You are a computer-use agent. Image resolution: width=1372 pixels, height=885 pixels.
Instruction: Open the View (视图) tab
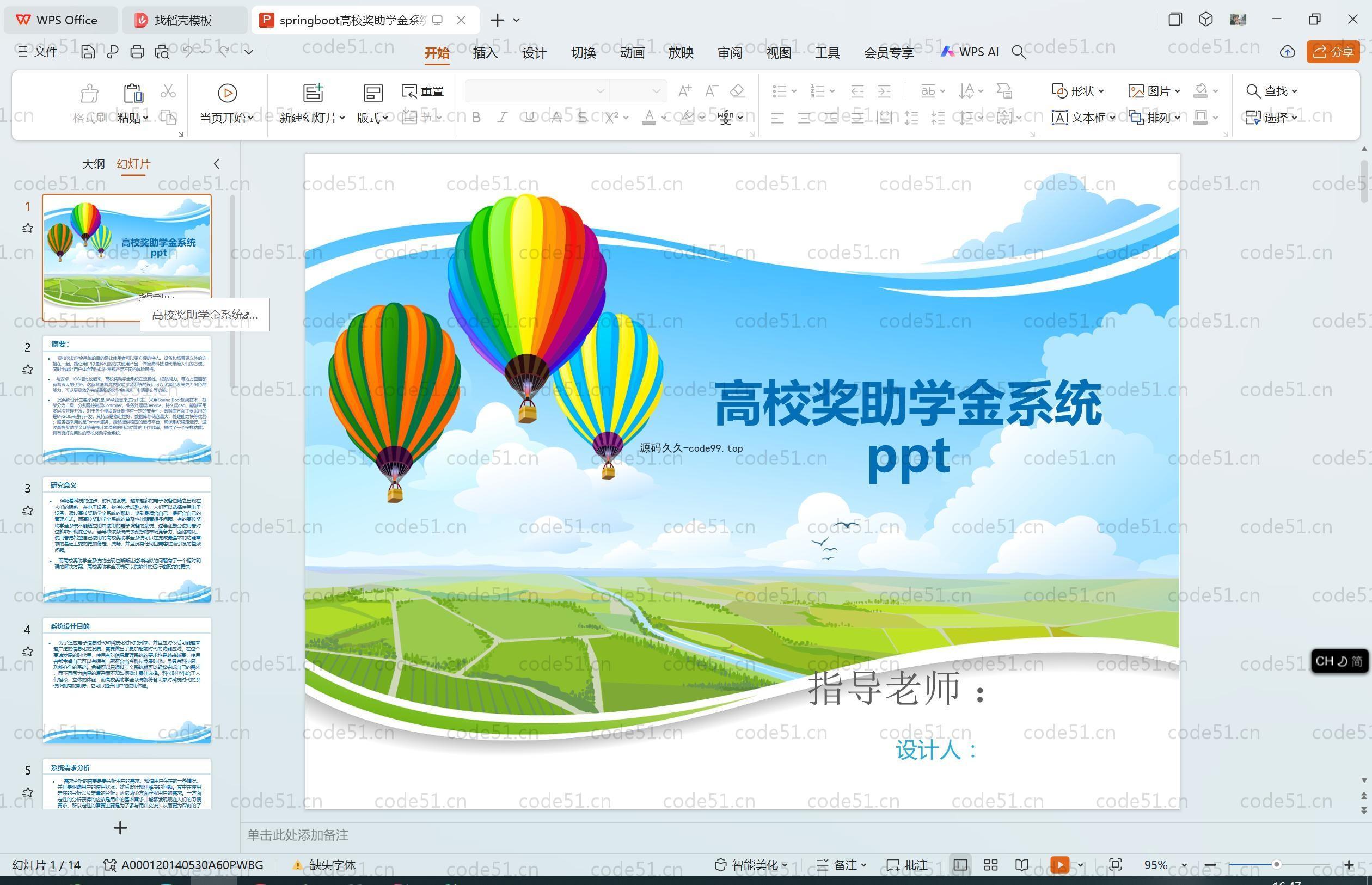click(x=779, y=52)
